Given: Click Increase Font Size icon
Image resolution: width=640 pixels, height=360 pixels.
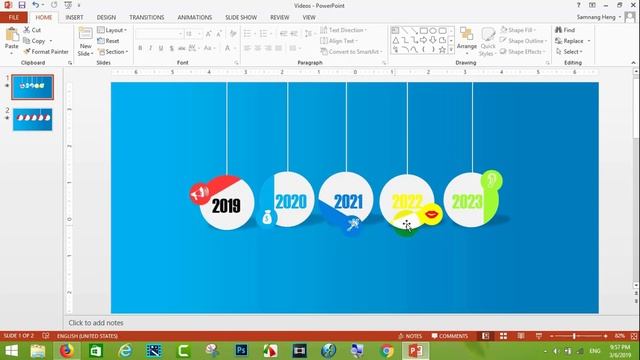Looking at the screenshot, I should pos(209,34).
